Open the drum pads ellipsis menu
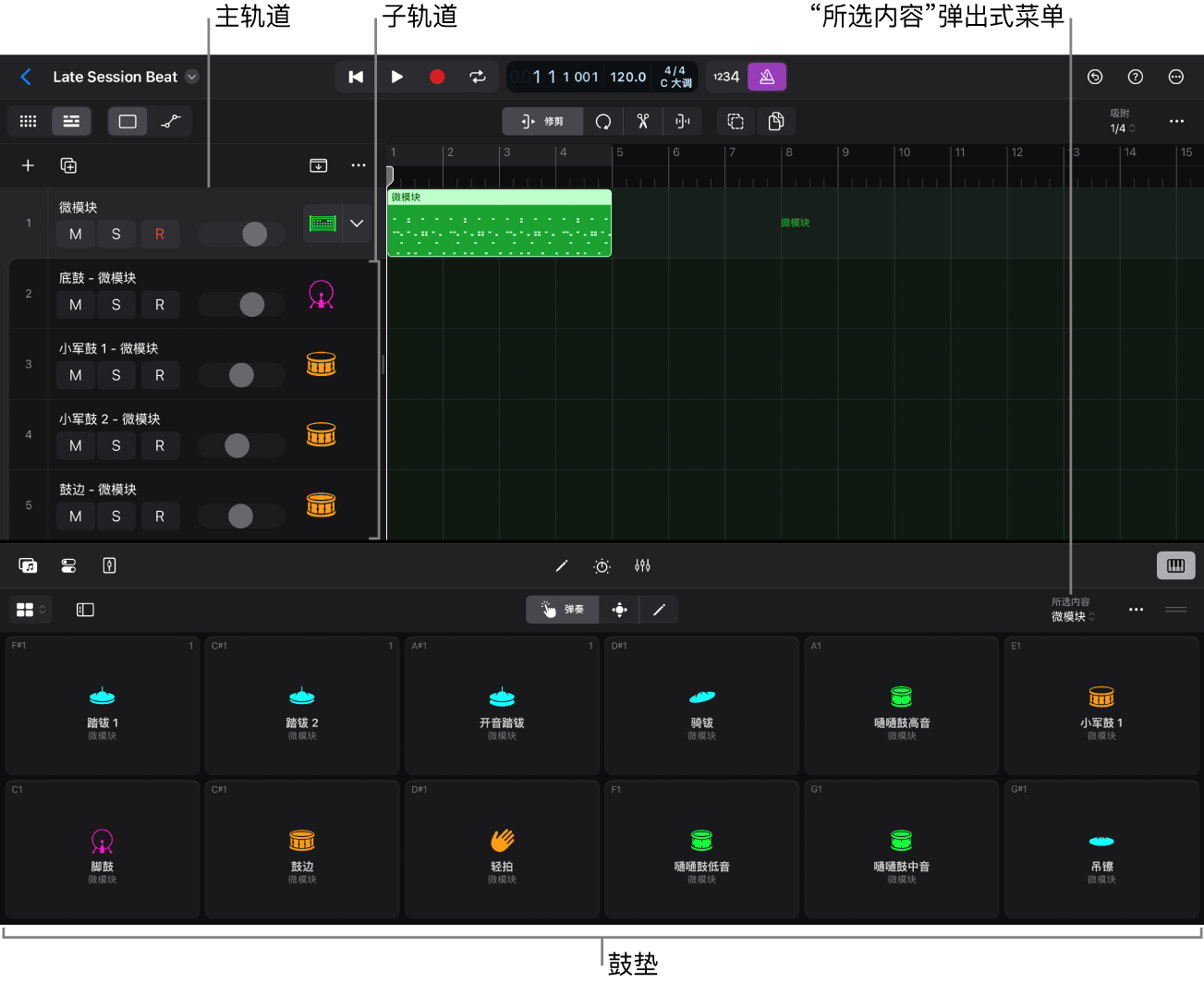Viewport: 1204px width, 983px height. tap(1136, 610)
